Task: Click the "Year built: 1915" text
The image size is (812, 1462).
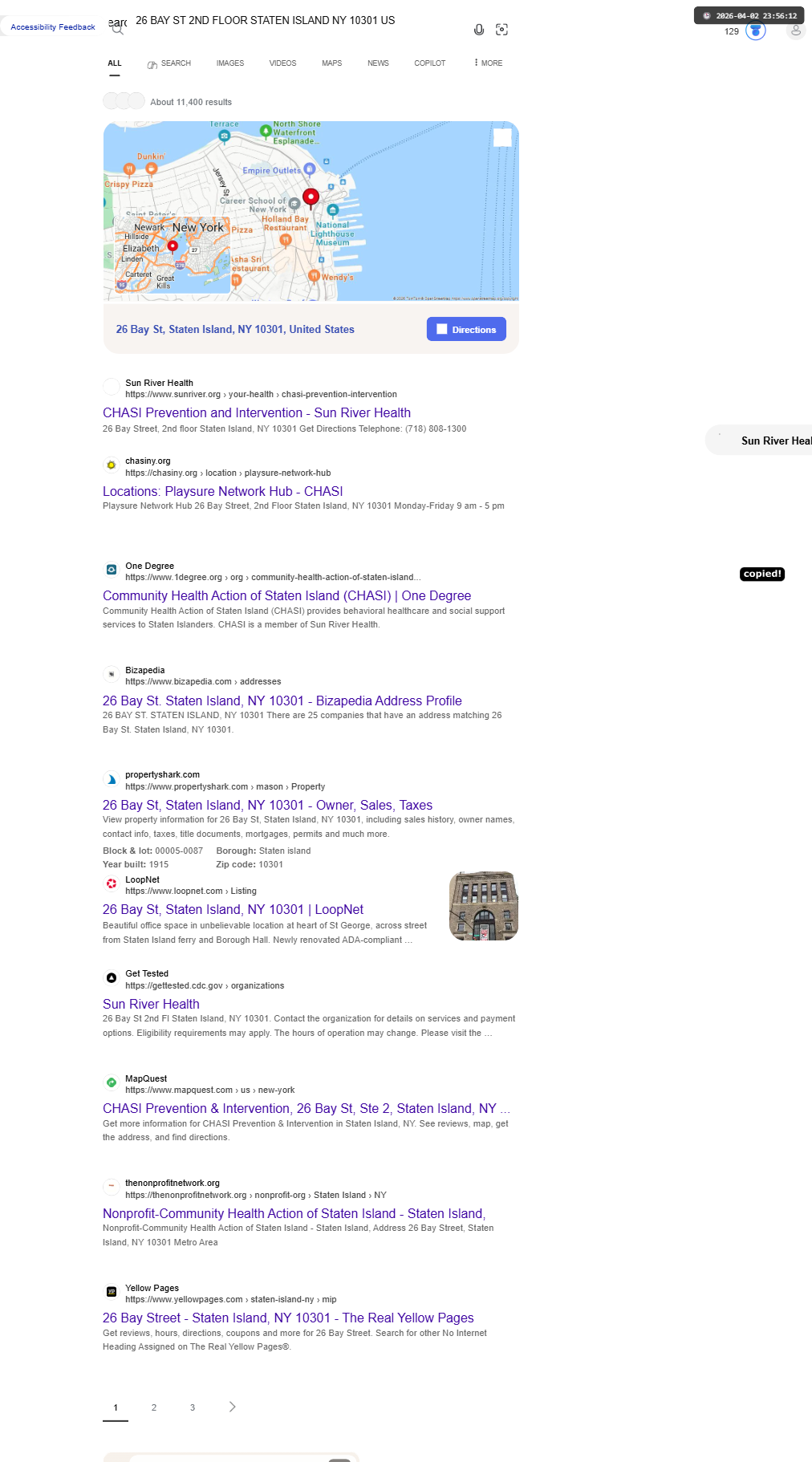Action: [136, 864]
